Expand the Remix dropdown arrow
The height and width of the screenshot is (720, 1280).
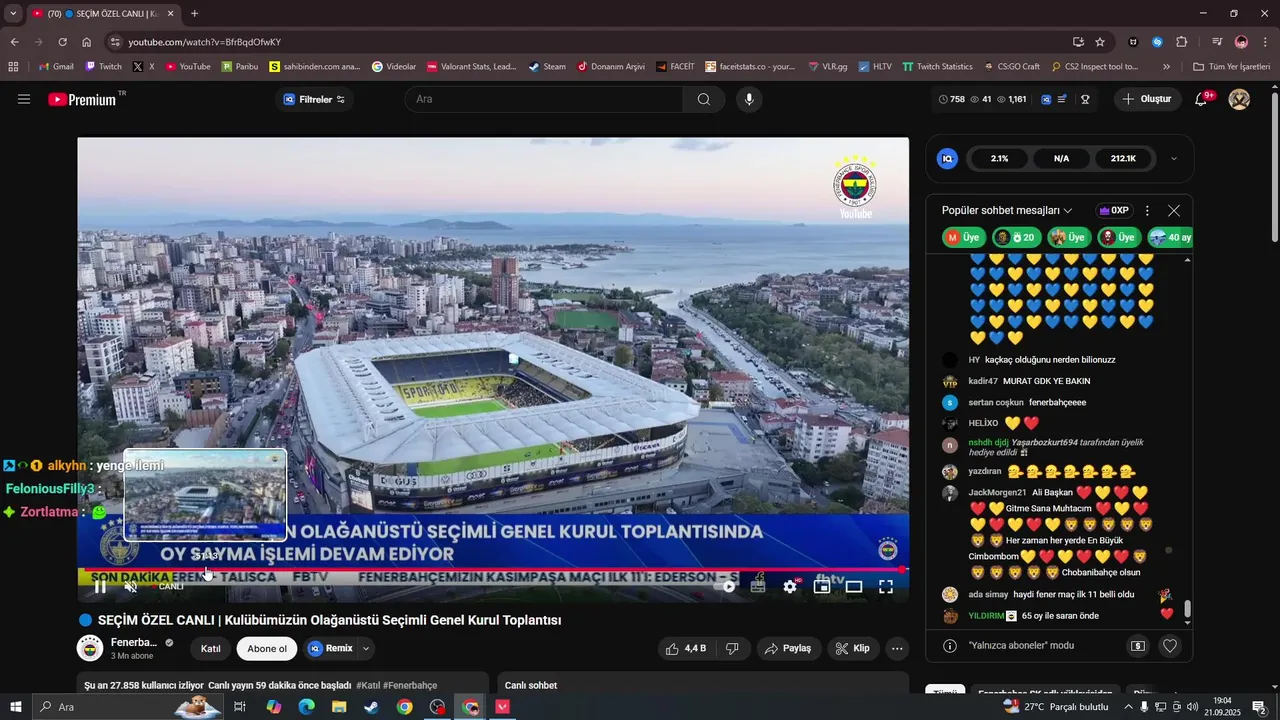point(366,648)
